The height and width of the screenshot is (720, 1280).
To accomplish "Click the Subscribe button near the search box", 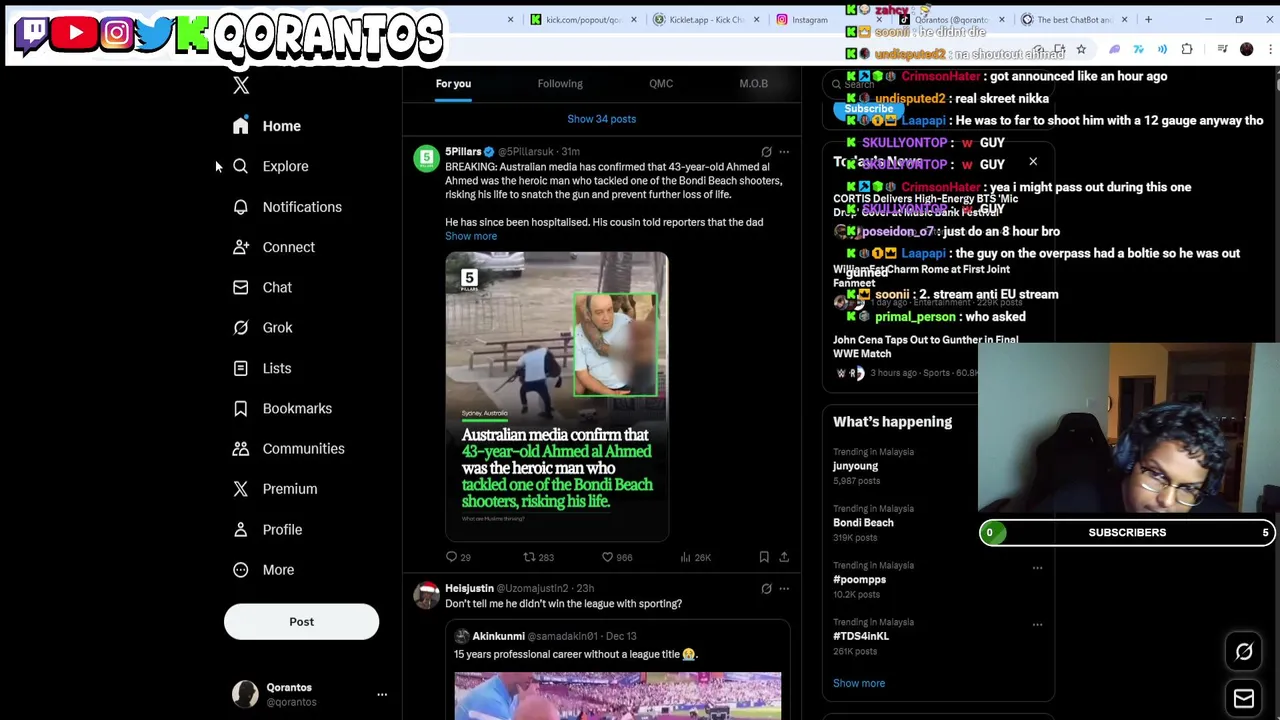I will tap(868, 110).
